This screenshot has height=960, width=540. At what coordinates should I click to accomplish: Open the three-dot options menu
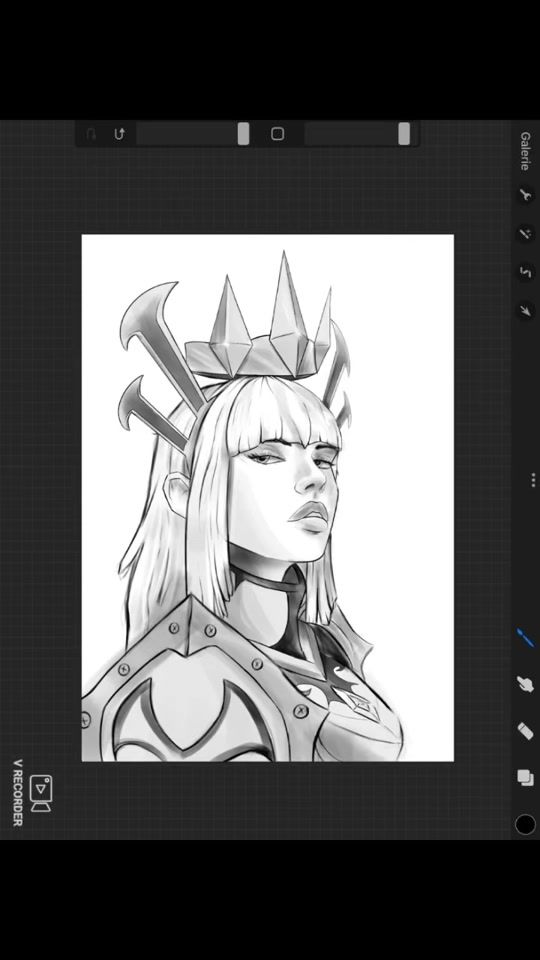[534, 479]
